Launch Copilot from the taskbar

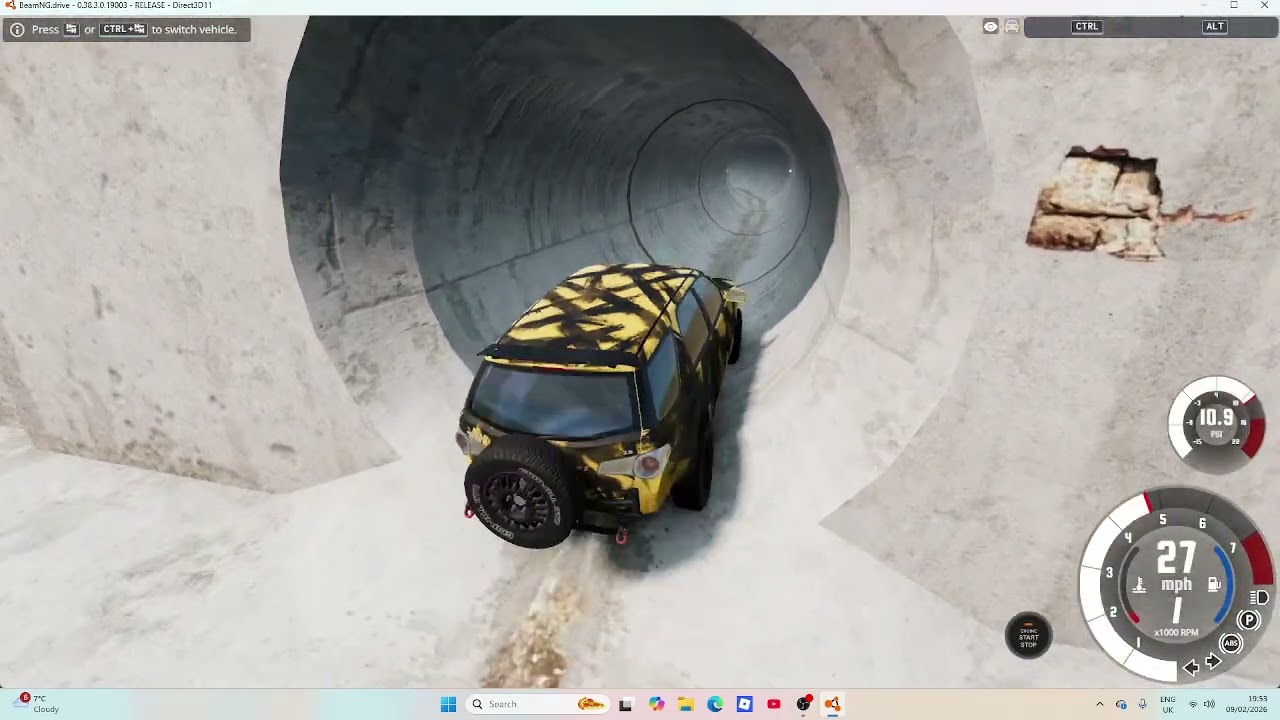(656, 704)
